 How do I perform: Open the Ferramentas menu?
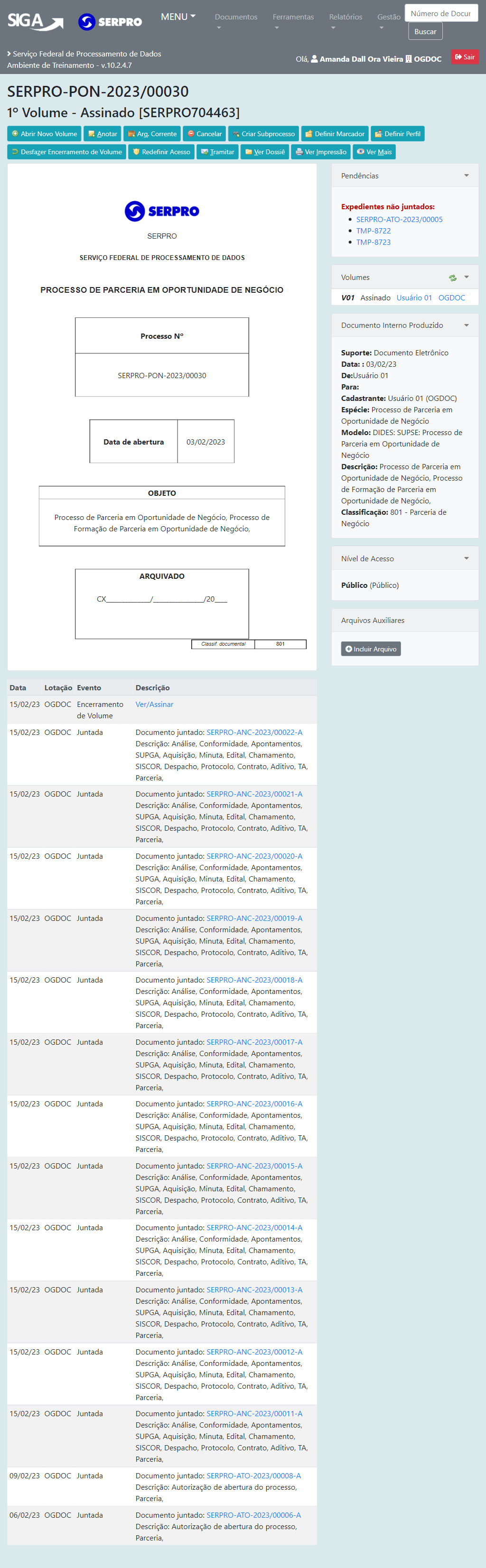293,21
